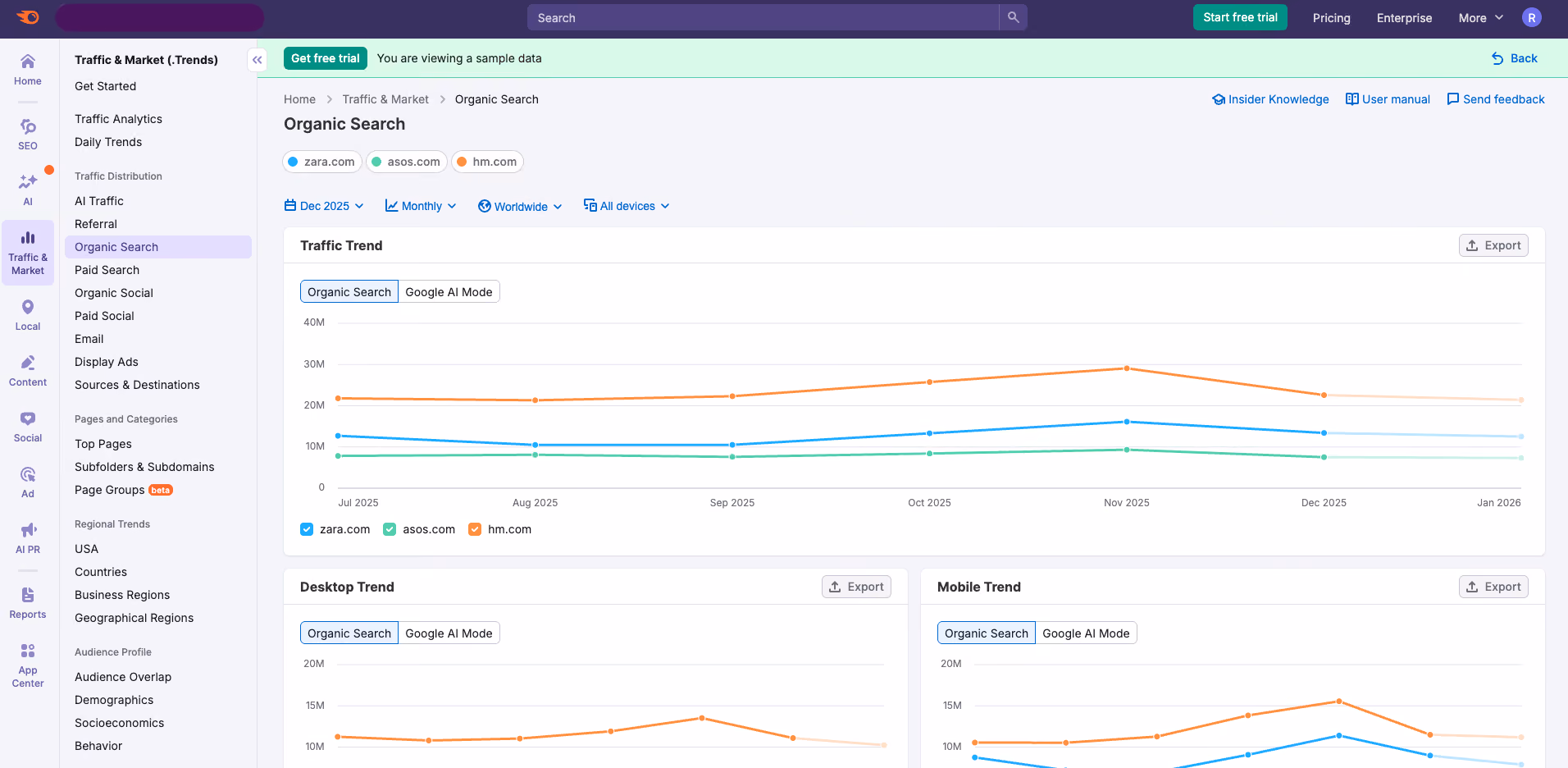
Task: Uncheck hm.com in chart legend
Action: click(x=475, y=529)
